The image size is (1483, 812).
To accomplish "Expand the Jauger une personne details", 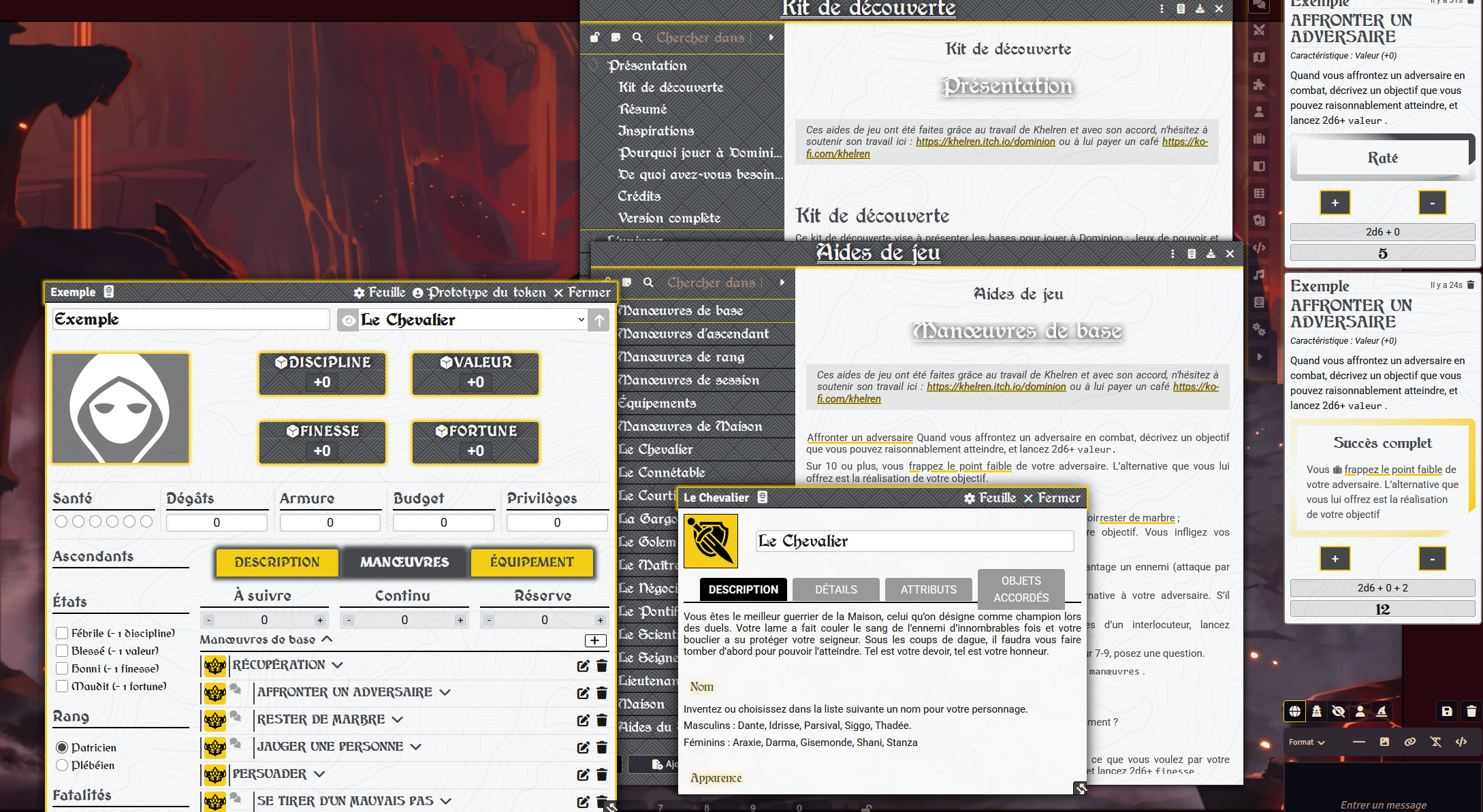I will (x=416, y=747).
